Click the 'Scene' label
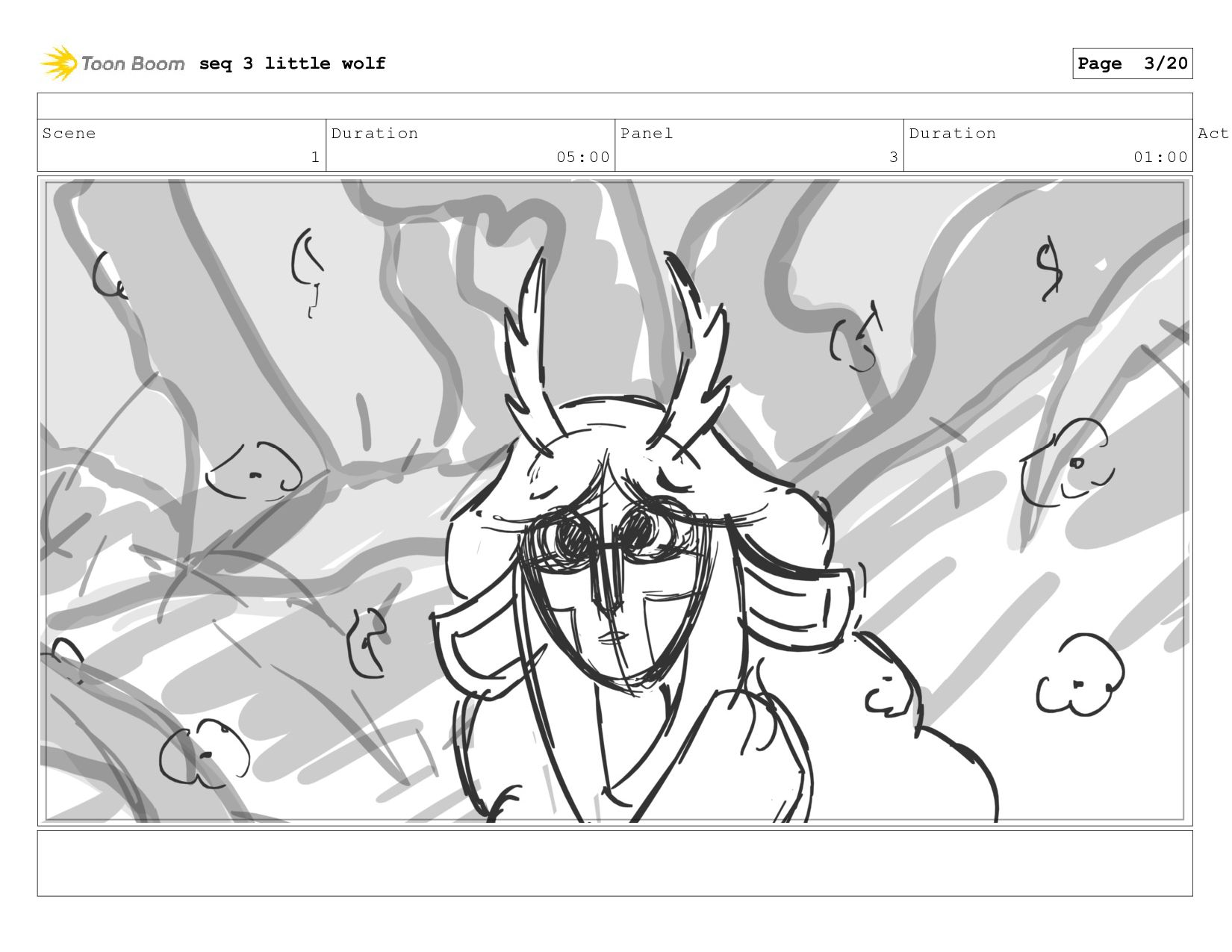This screenshot has height=952, width=1232. (x=69, y=134)
